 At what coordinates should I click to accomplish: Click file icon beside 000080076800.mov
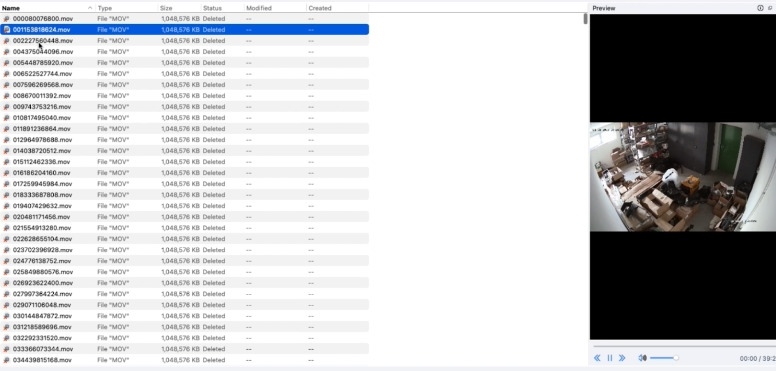click(6, 19)
